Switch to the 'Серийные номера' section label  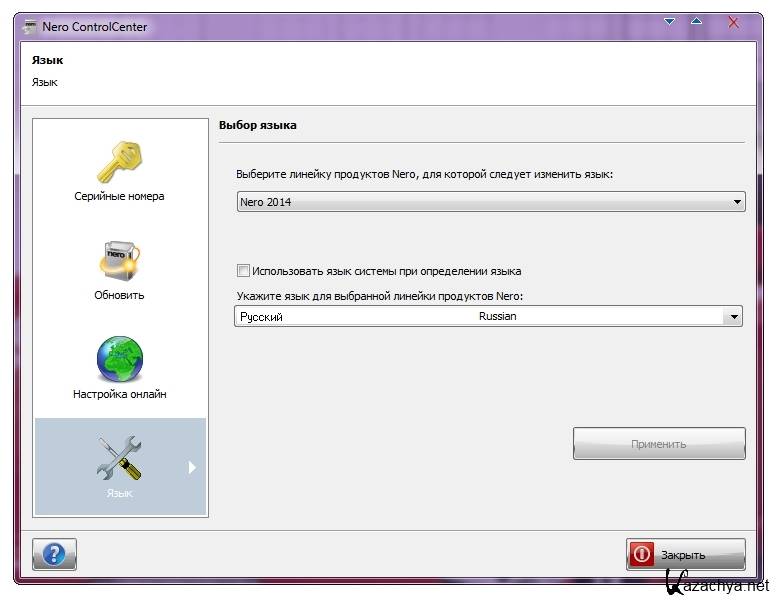119,197
